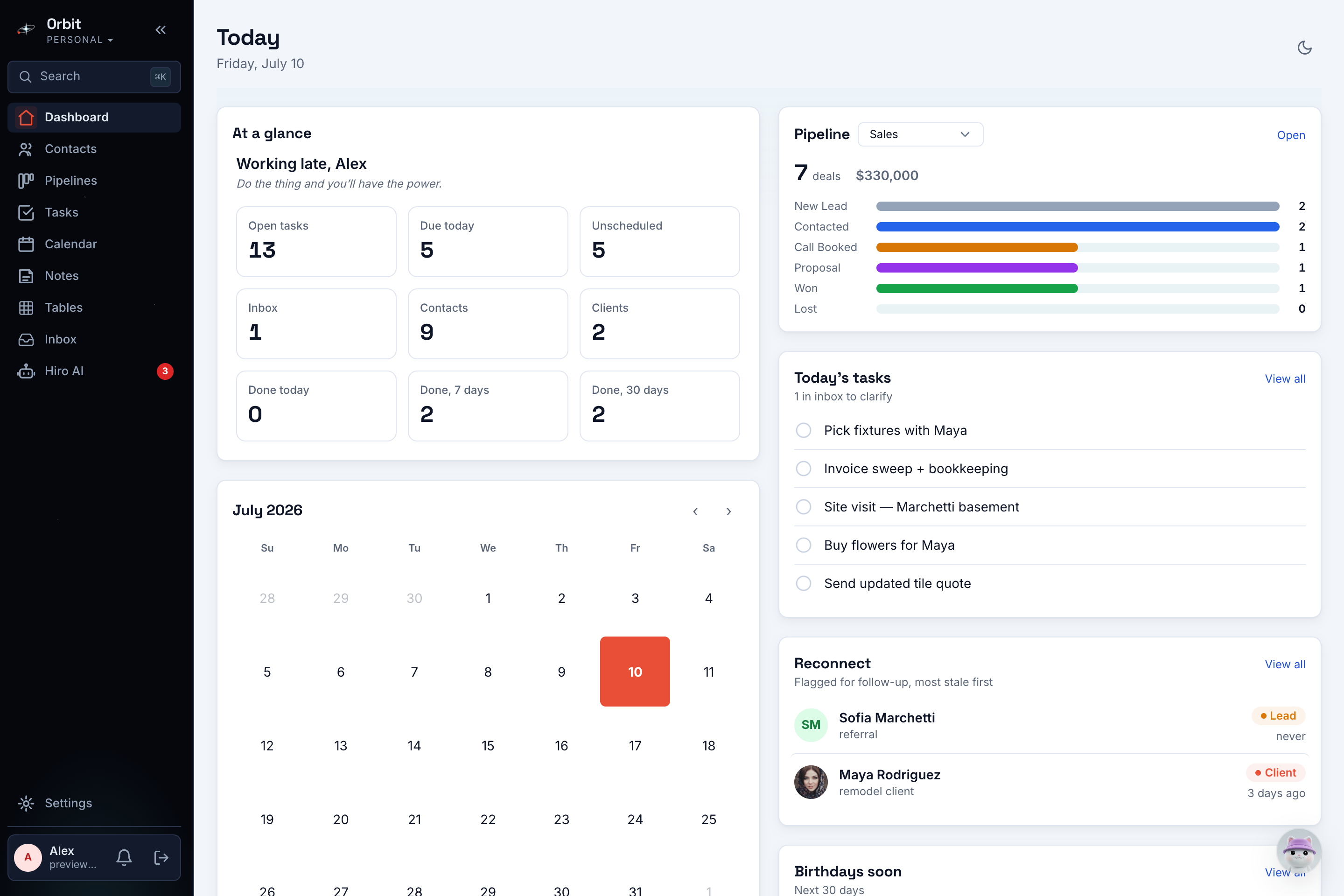Open Tables in the sidebar
Screen dimensions: 1344x896
(x=94, y=308)
